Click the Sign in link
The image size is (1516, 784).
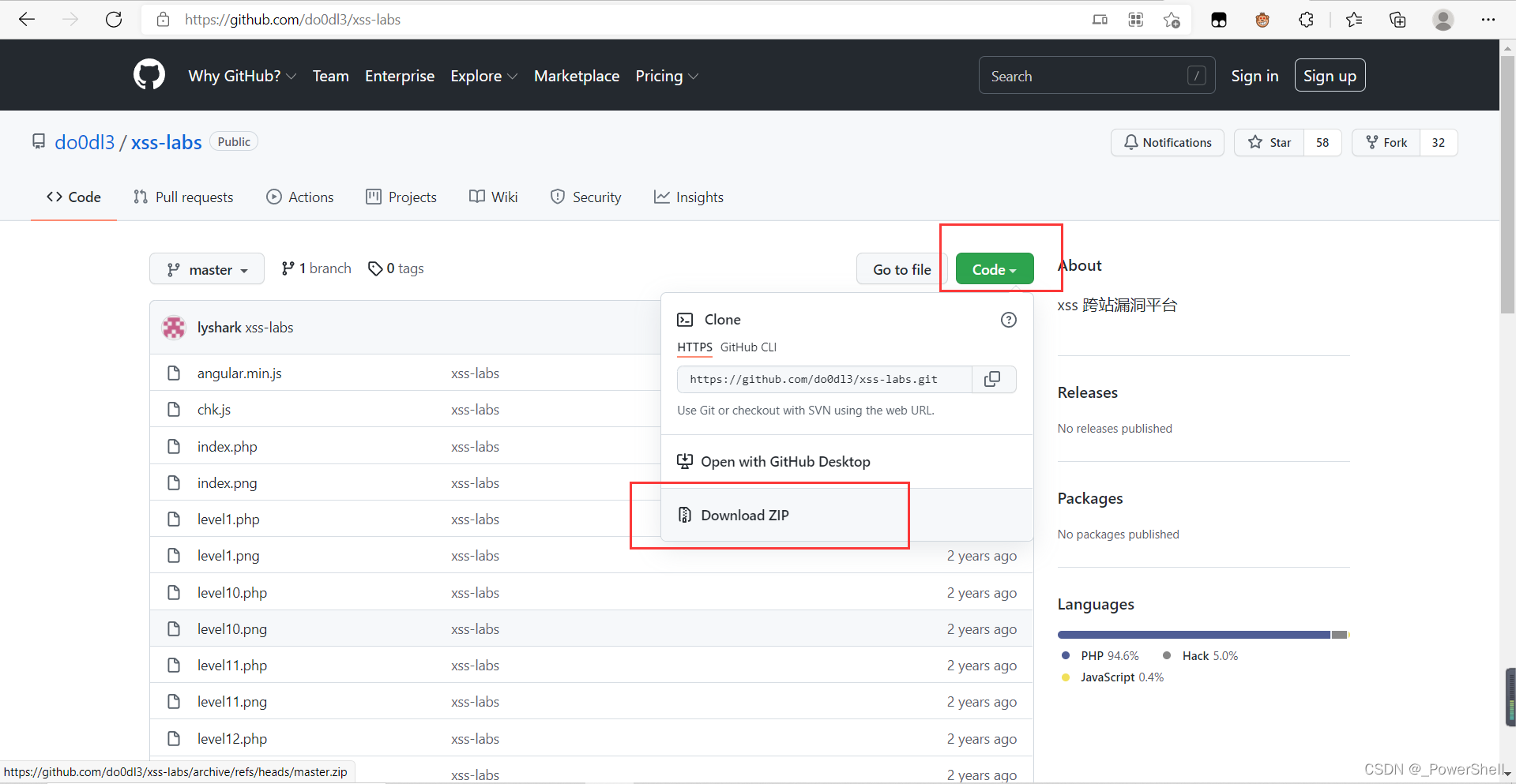point(1255,76)
